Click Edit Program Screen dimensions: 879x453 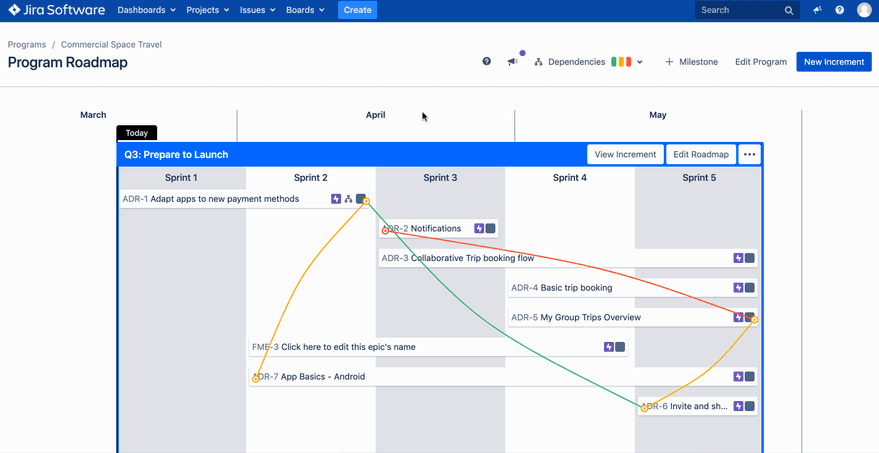coord(761,62)
